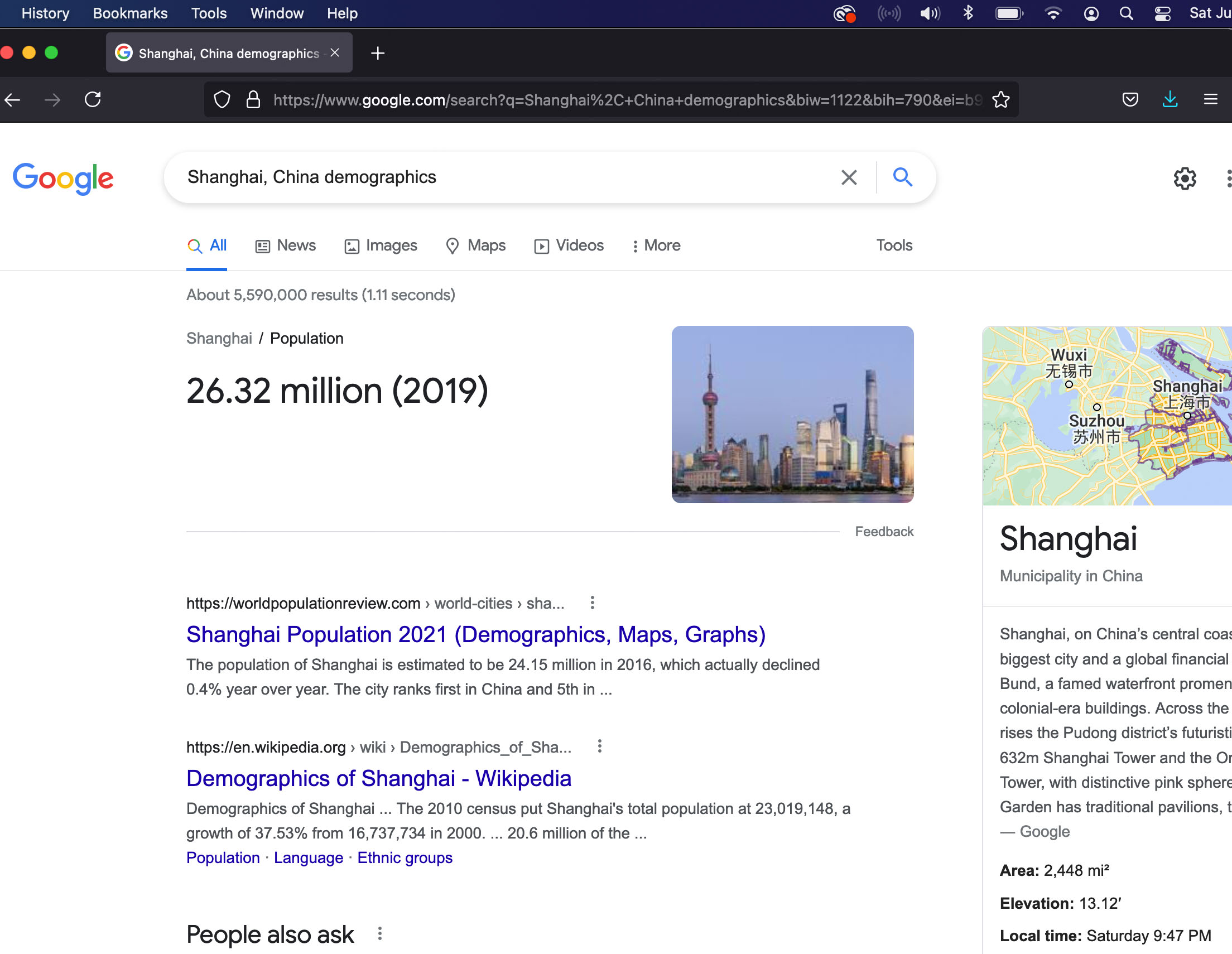
Task: Bookmark this page with the star icon
Action: tap(1000, 99)
